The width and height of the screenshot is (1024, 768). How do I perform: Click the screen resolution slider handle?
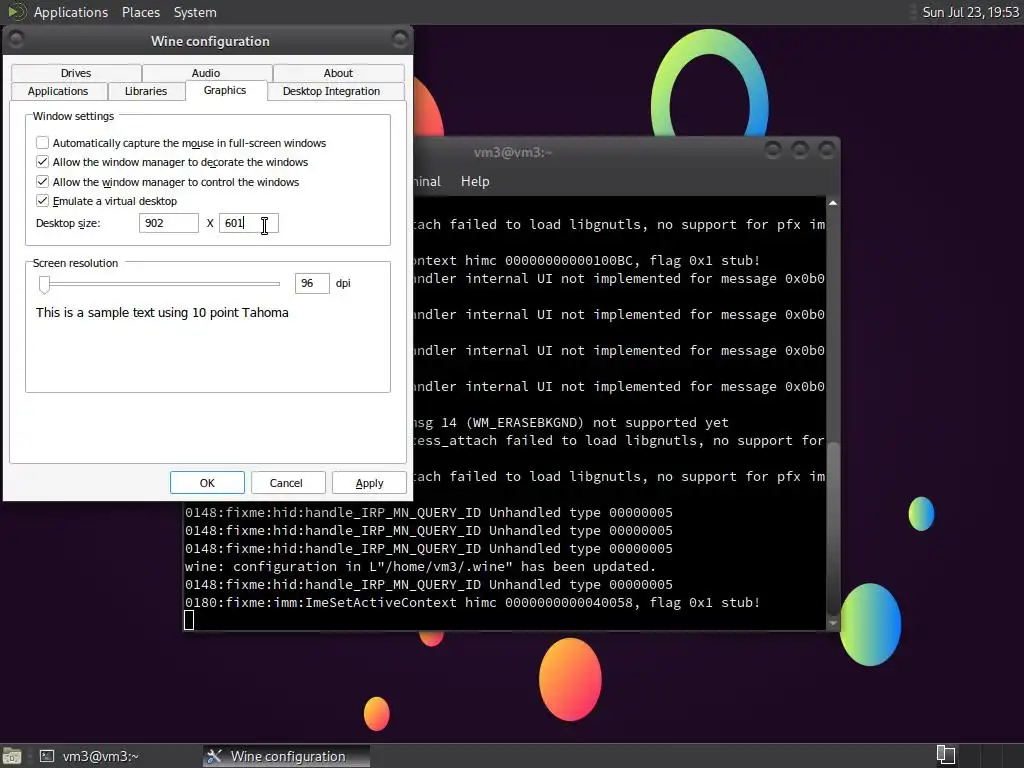tap(44, 283)
